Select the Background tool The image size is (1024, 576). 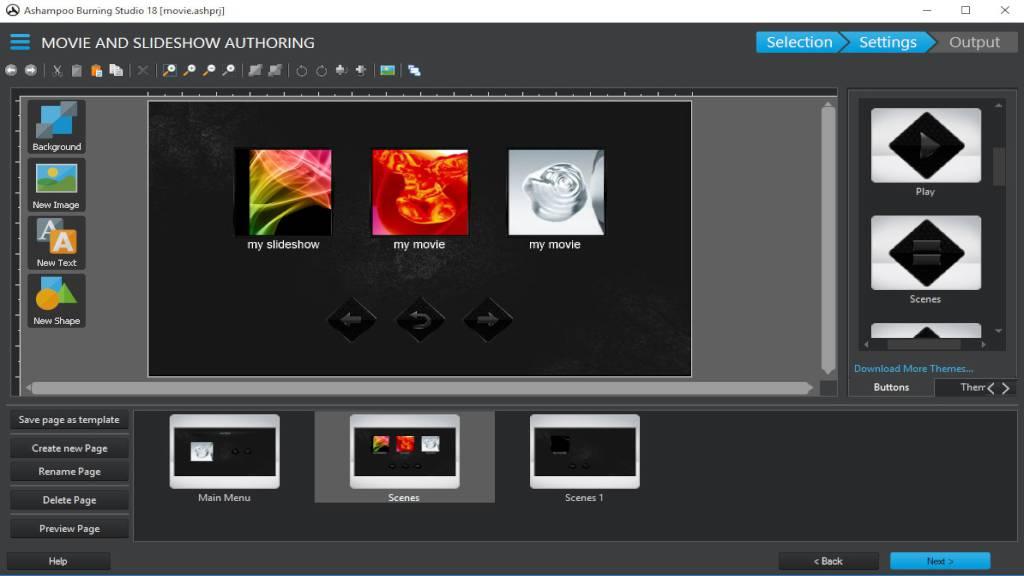coord(55,124)
